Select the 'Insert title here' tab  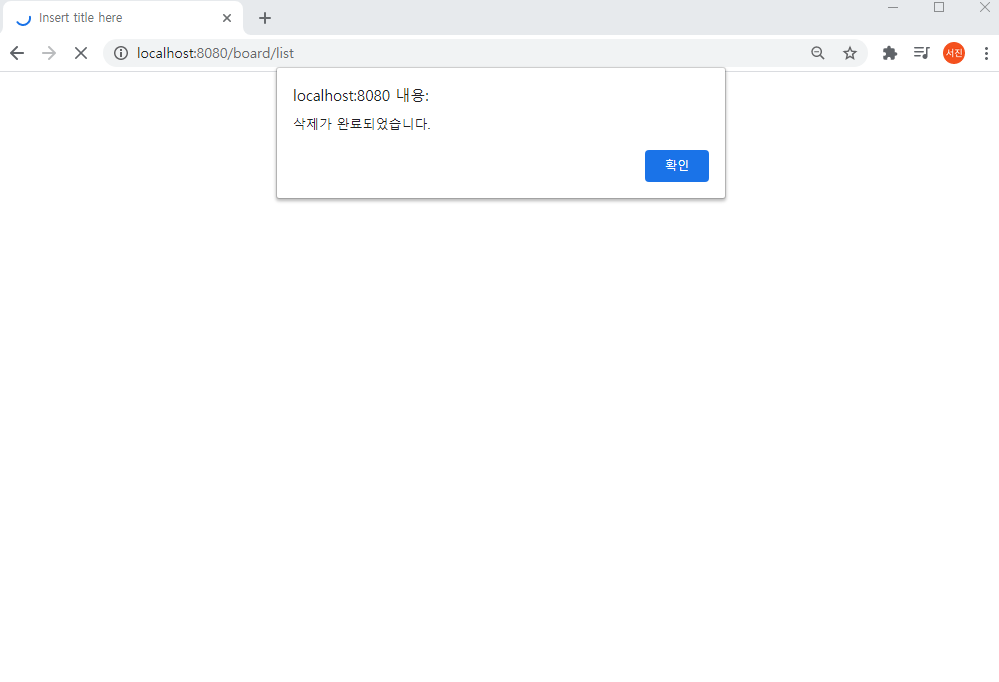point(122,18)
